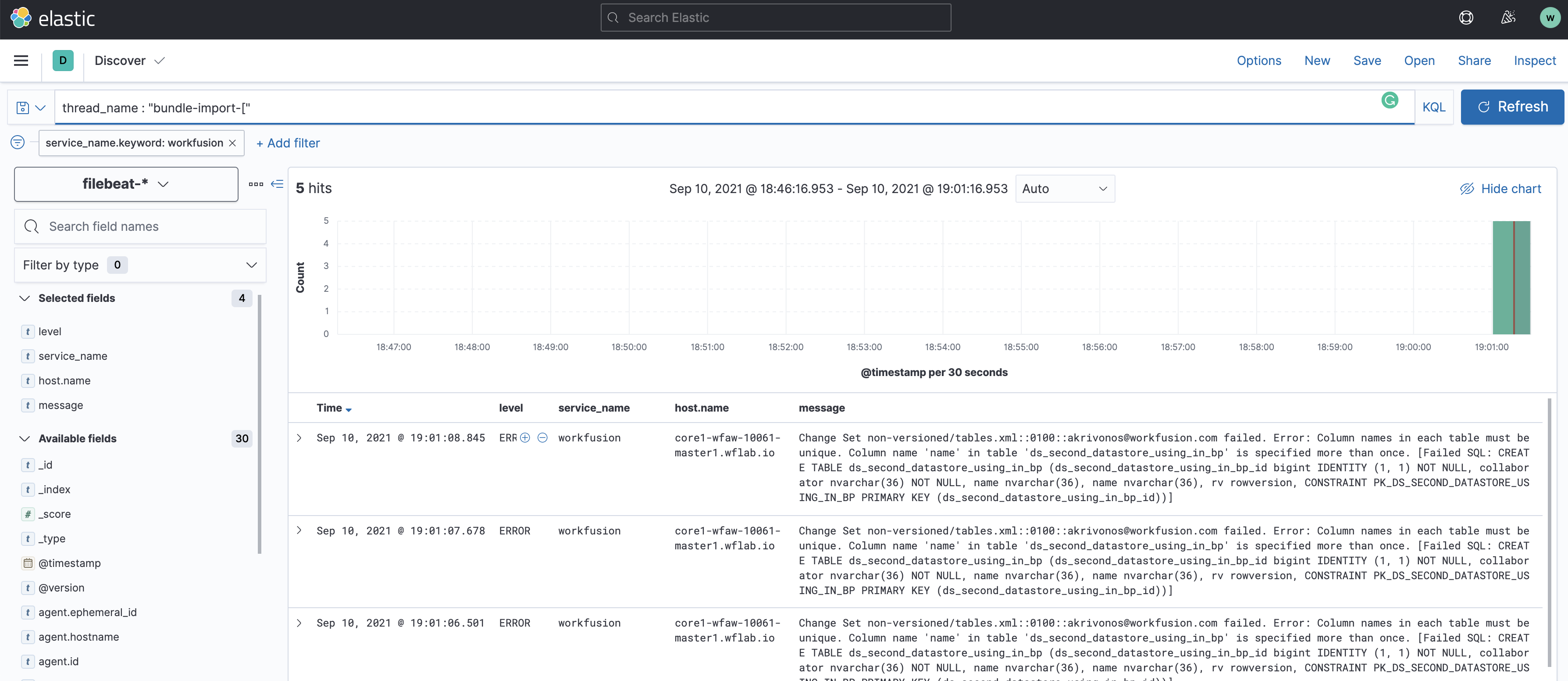Collapse the Selected fields section
Screen dimensions: 1568x681
25,298
